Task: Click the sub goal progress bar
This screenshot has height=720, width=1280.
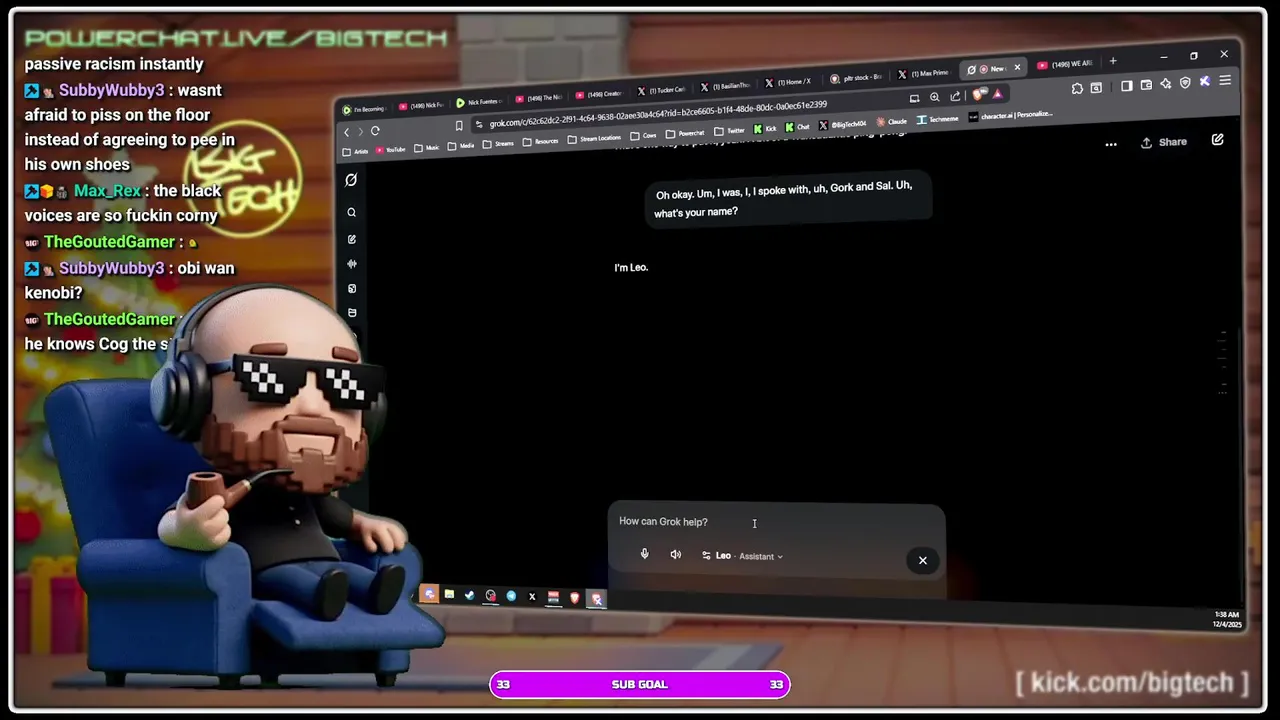Action: (640, 684)
